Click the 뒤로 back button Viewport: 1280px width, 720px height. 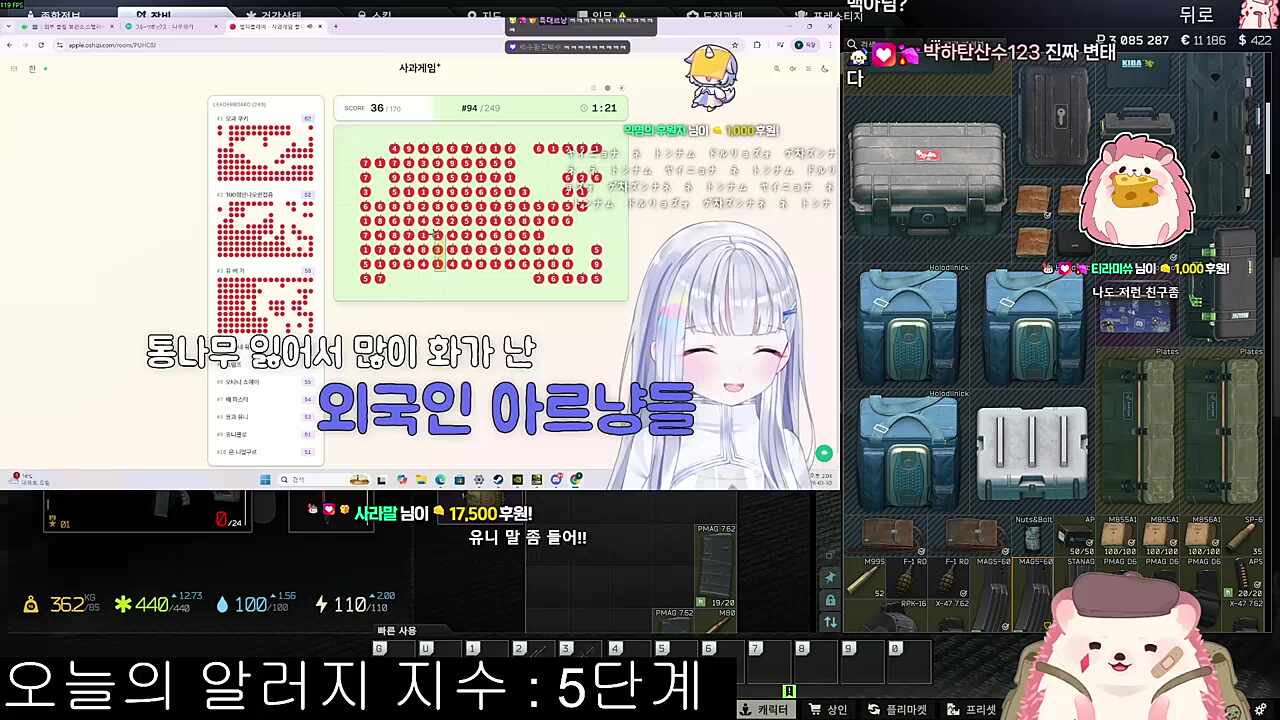click(1196, 15)
